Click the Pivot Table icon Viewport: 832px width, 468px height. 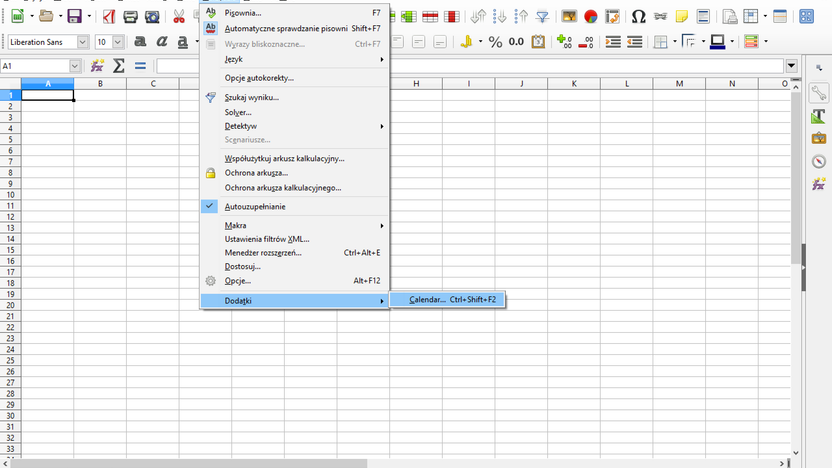(x=612, y=16)
